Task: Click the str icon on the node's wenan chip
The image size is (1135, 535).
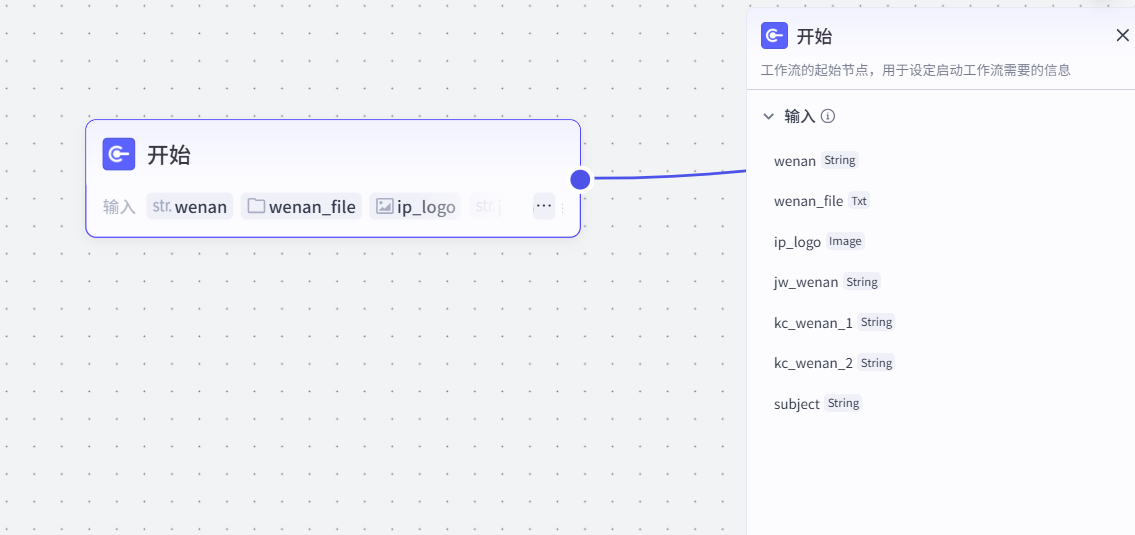Action: click(x=160, y=207)
